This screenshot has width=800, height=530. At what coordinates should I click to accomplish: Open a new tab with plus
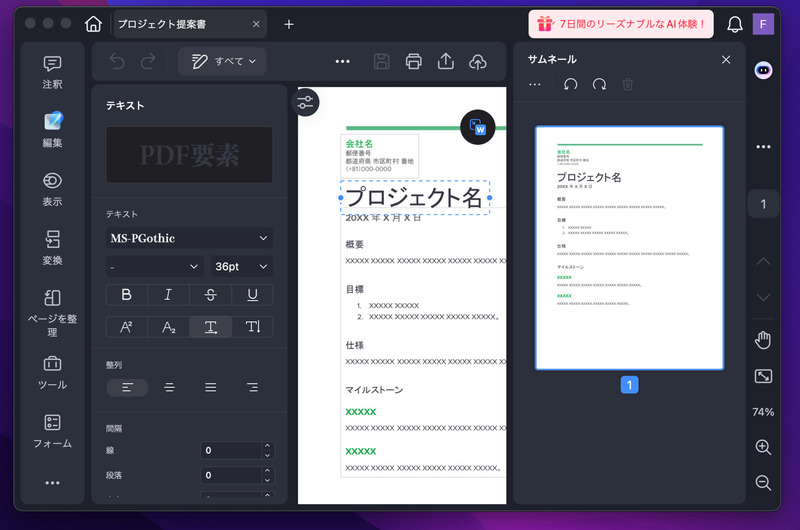289,24
